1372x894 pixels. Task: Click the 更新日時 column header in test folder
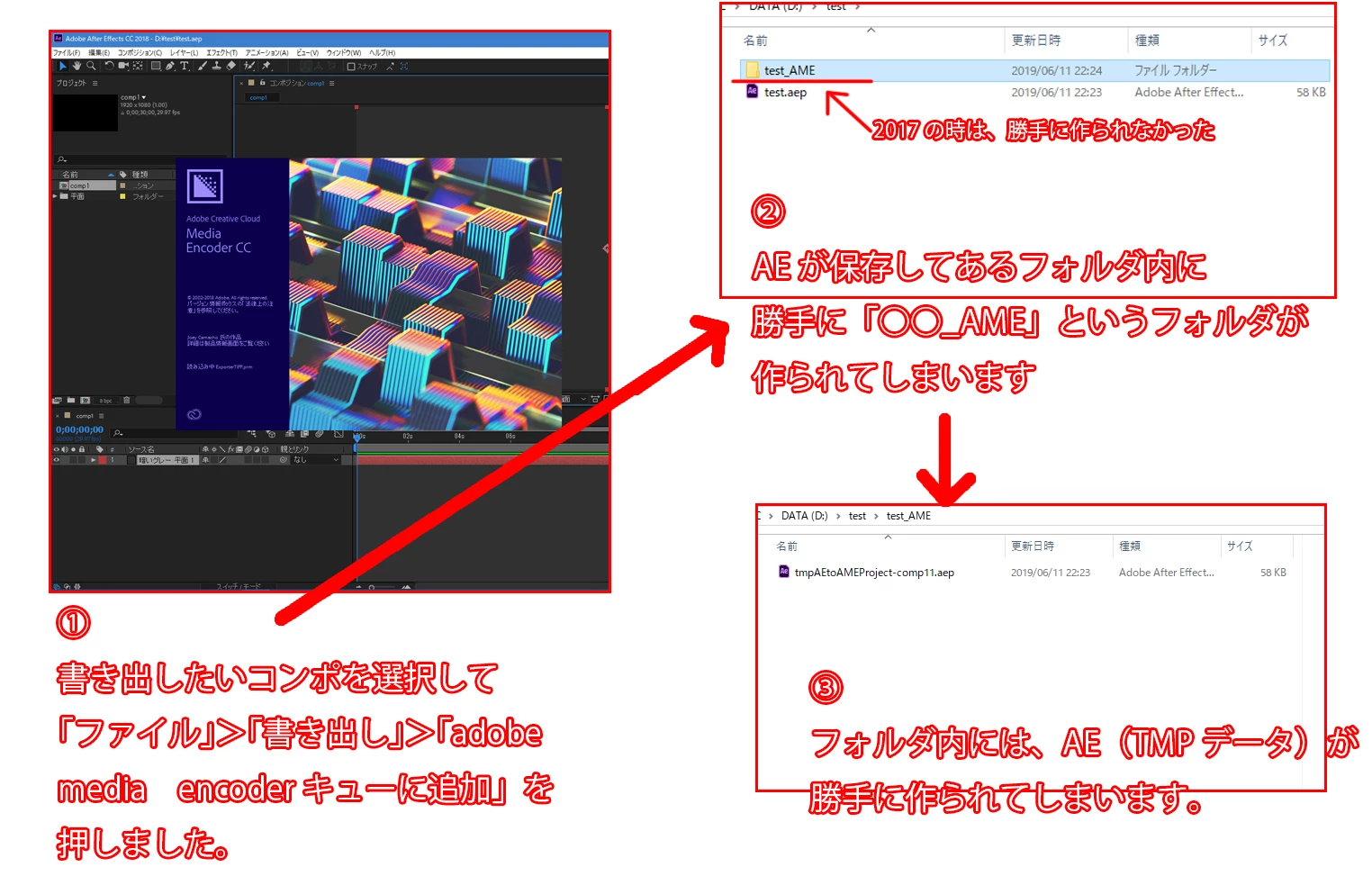(1035, 41)
